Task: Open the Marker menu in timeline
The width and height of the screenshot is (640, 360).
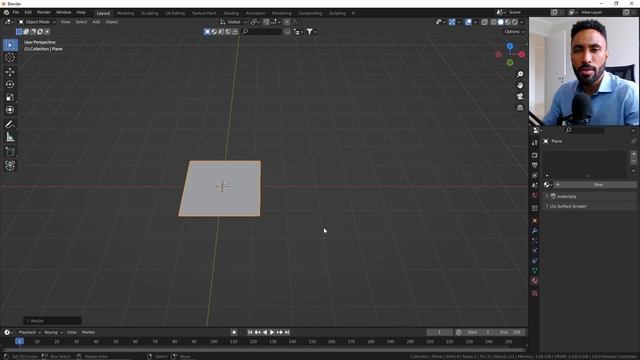Action: 88,332
